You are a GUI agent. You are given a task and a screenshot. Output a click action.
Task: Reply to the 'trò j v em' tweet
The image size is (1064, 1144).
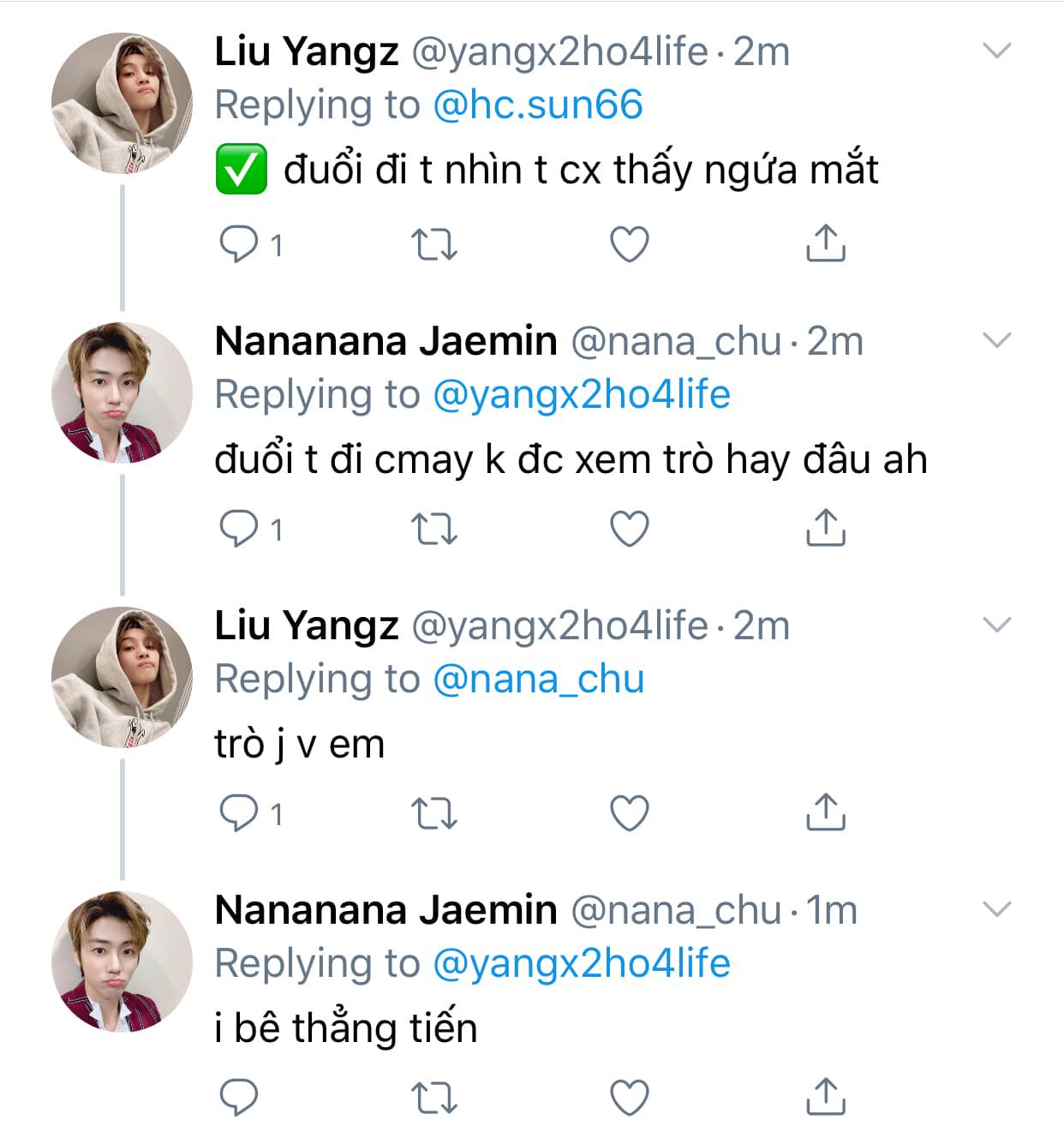pyautogui.click(x=239, y=812)
